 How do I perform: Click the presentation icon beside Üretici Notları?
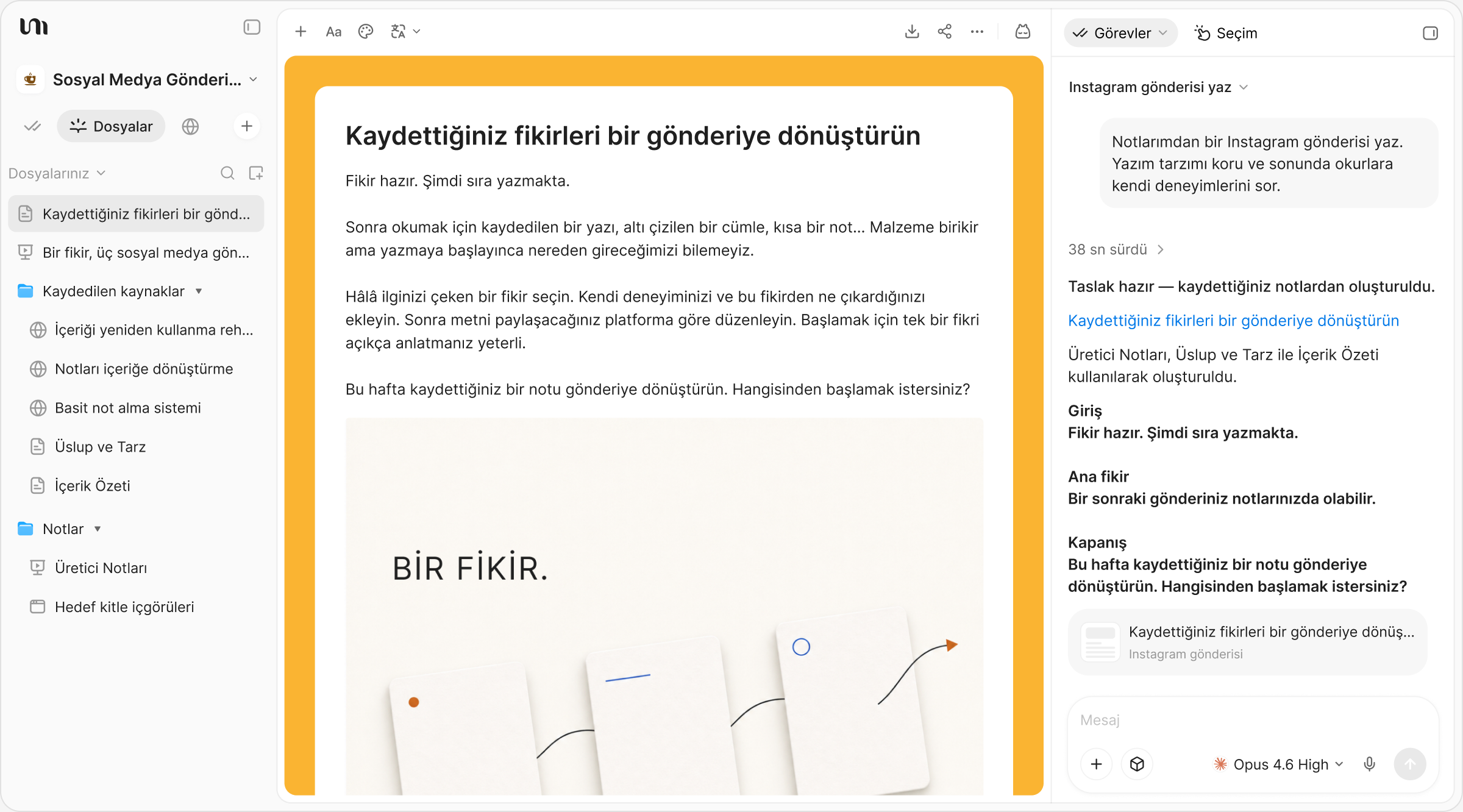pyautogui.click(x=38, y=568)
